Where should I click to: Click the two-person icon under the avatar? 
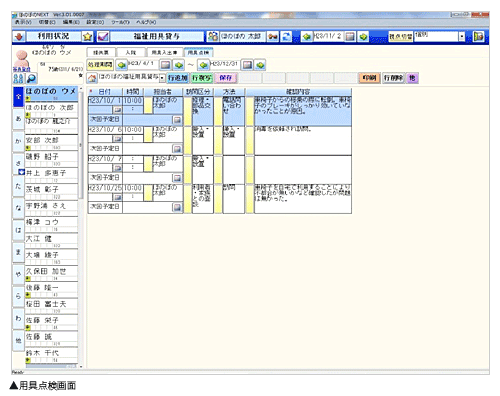tap(19, 78)
